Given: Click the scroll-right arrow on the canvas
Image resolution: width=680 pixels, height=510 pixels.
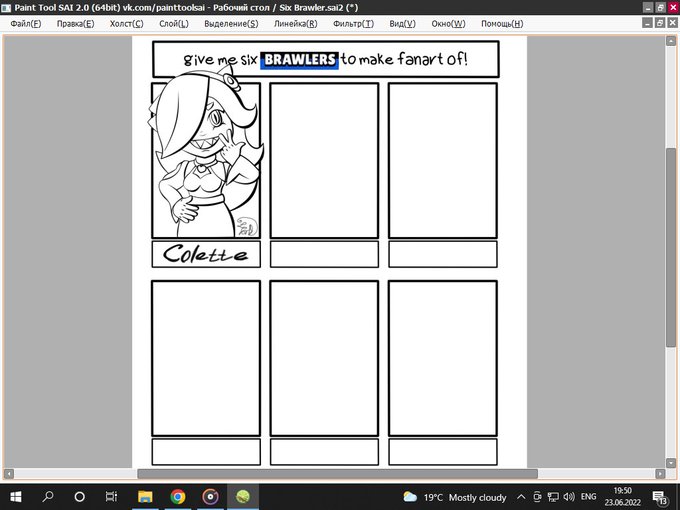Looking at the screenshot, I should point(660,474).
